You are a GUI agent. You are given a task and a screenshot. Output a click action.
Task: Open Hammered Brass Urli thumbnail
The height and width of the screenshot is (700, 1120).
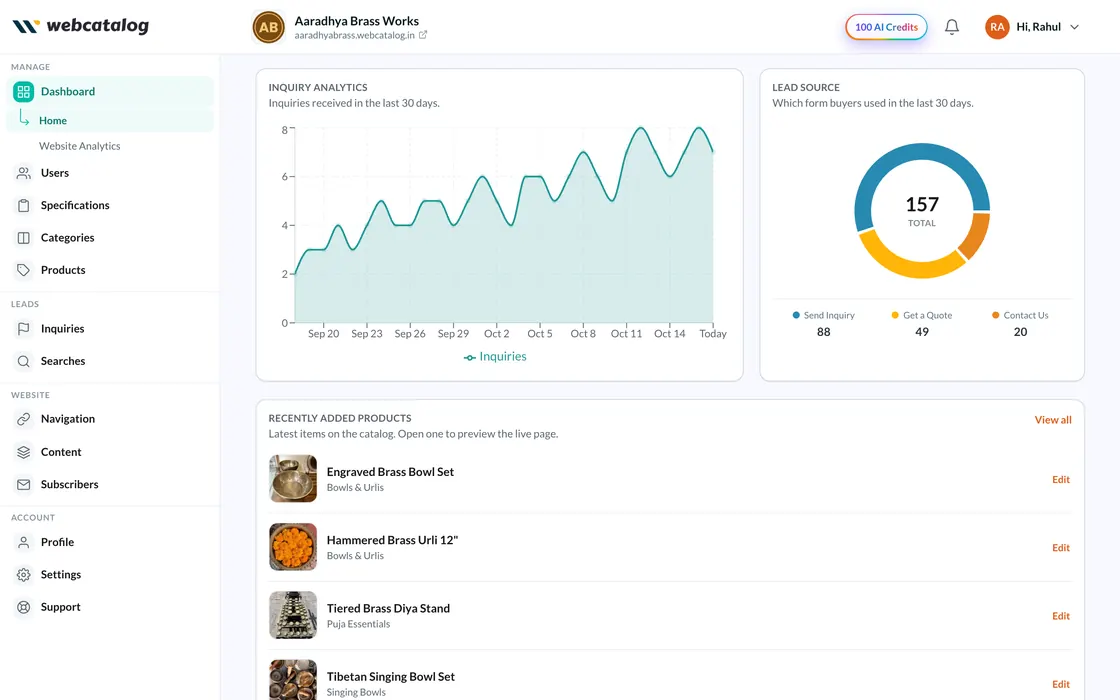(x=293, y=547)
